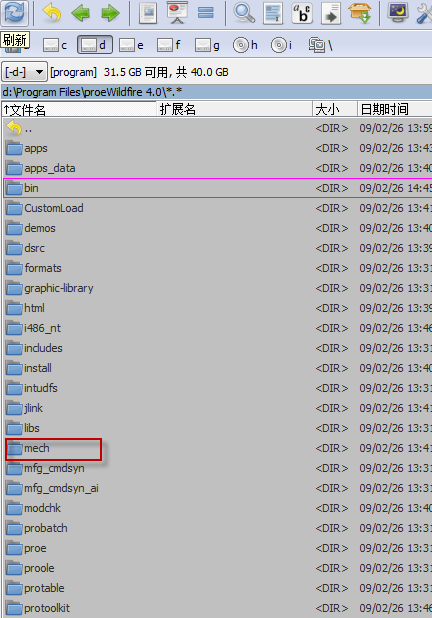Viewport: 432px width, 618px height.
Task: Click the free space text 31.5 GB 可用
Action: 136,72
